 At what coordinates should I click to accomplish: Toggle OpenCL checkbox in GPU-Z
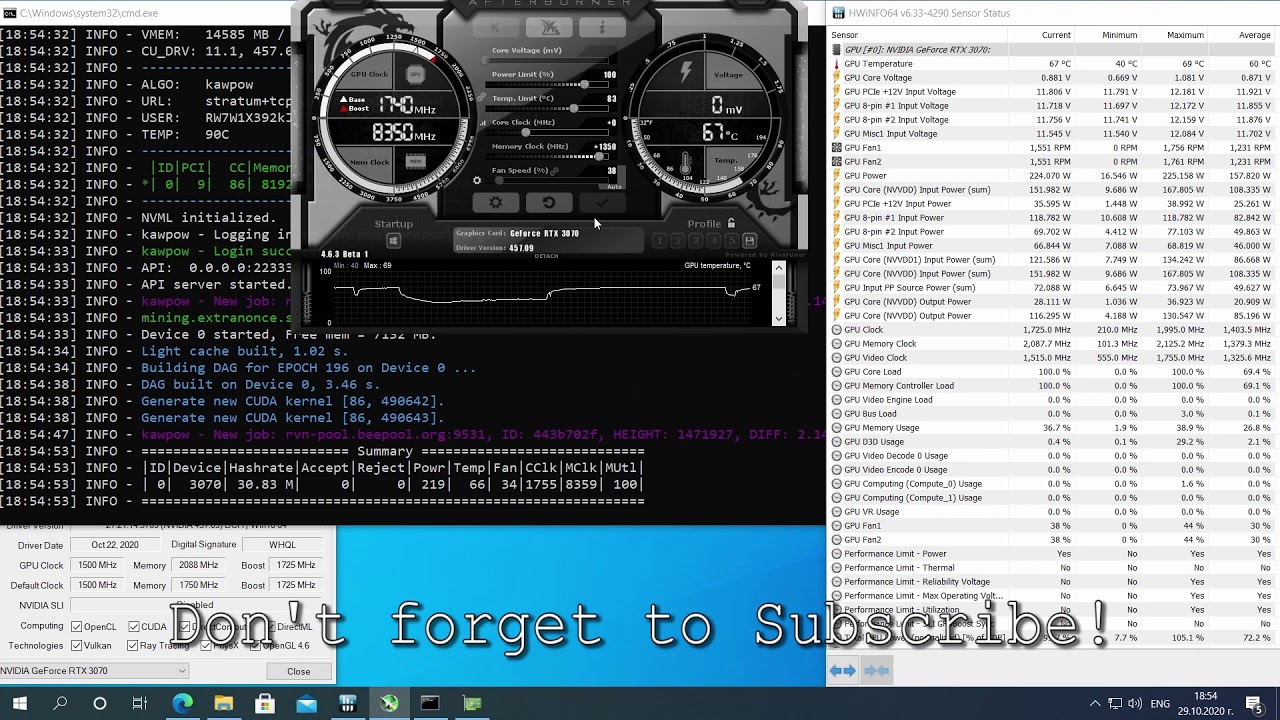pyautogui.click(x=76, y=627)
